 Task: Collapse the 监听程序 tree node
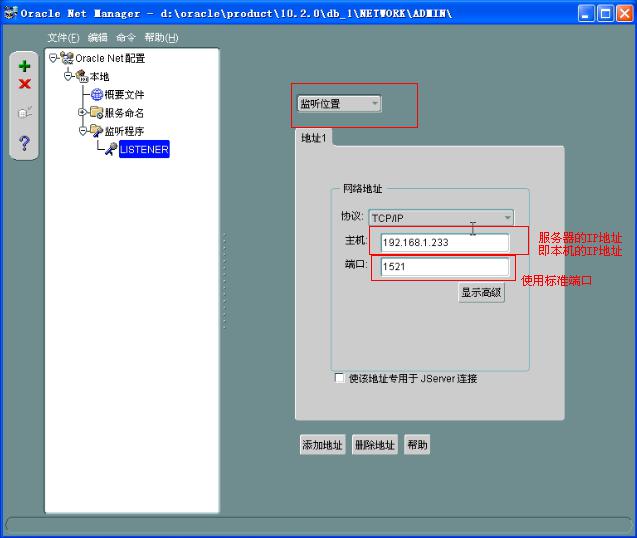coord(82,131)
